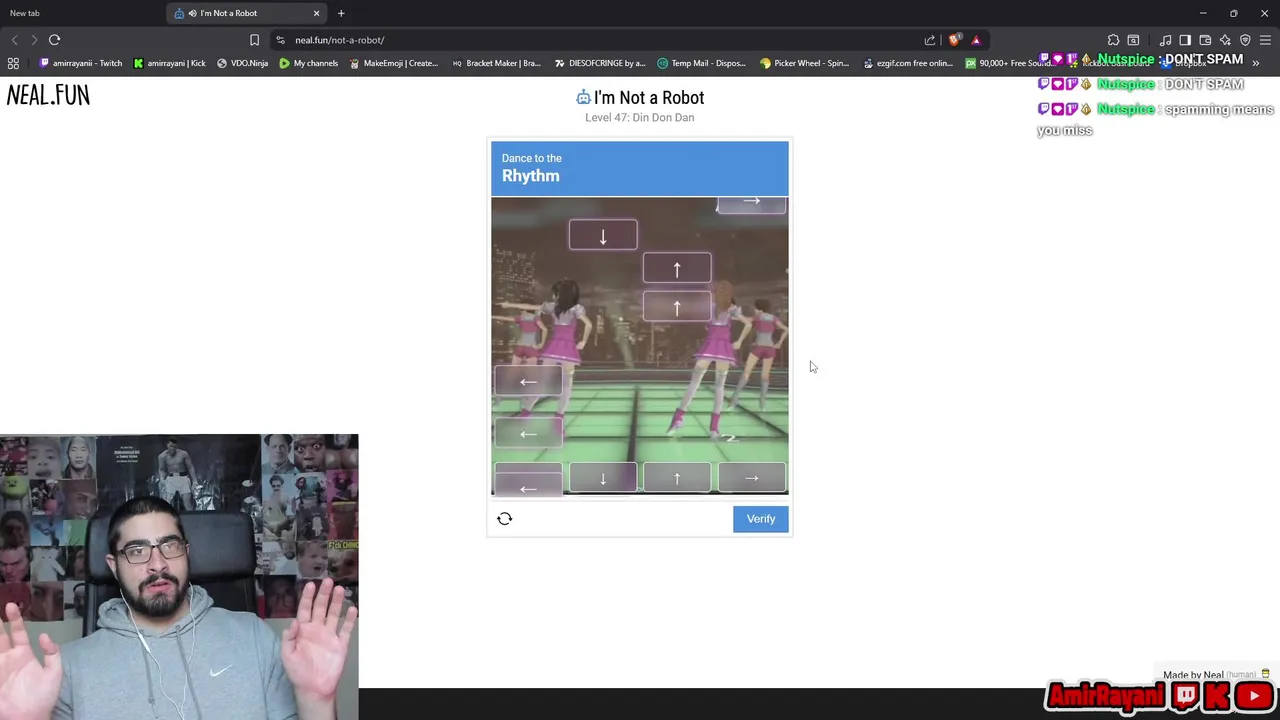Screen dimensions: 1280x720
Task: Open the Extensions puzzle icon
Action: (x=1113, y=40)
